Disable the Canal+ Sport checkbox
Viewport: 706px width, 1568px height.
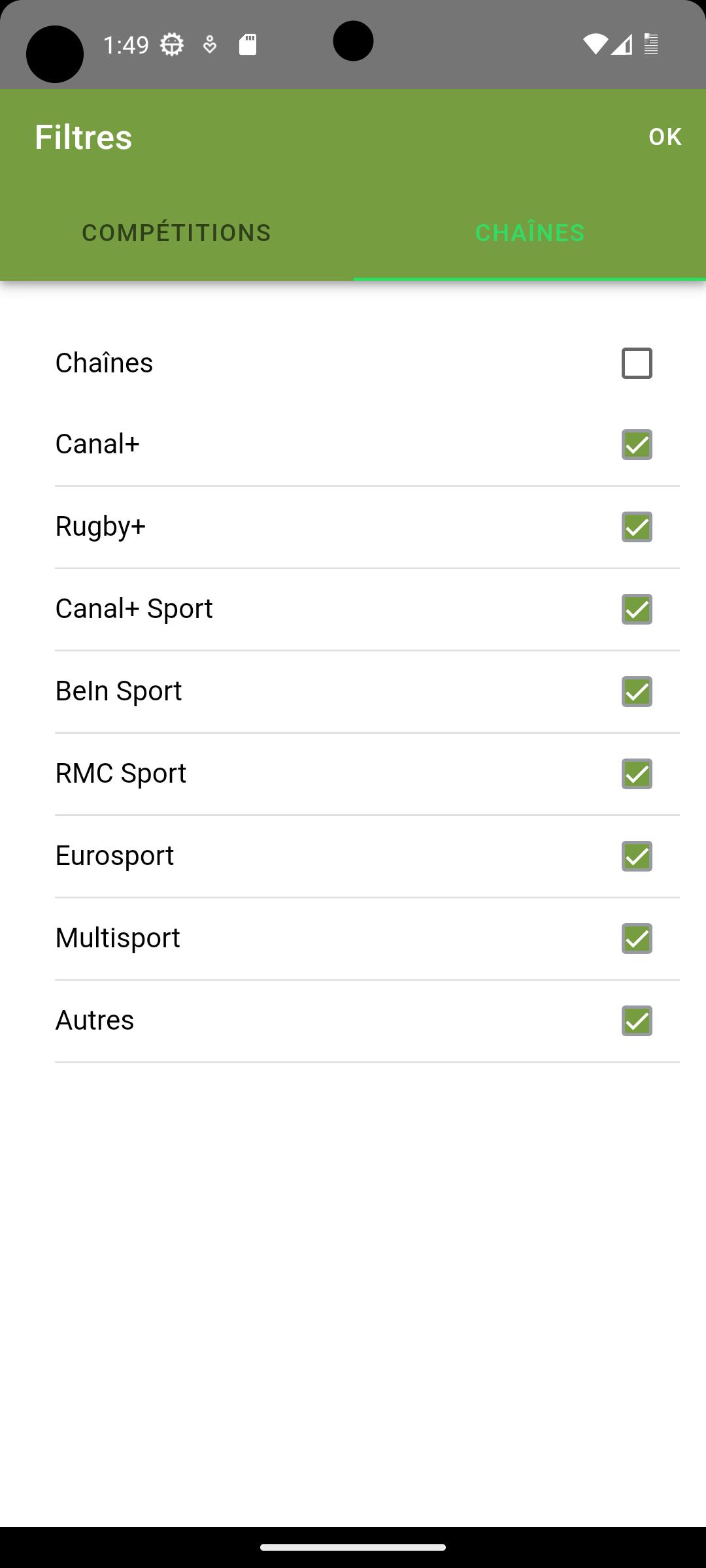pyautogui.click(x=637, y=610)
